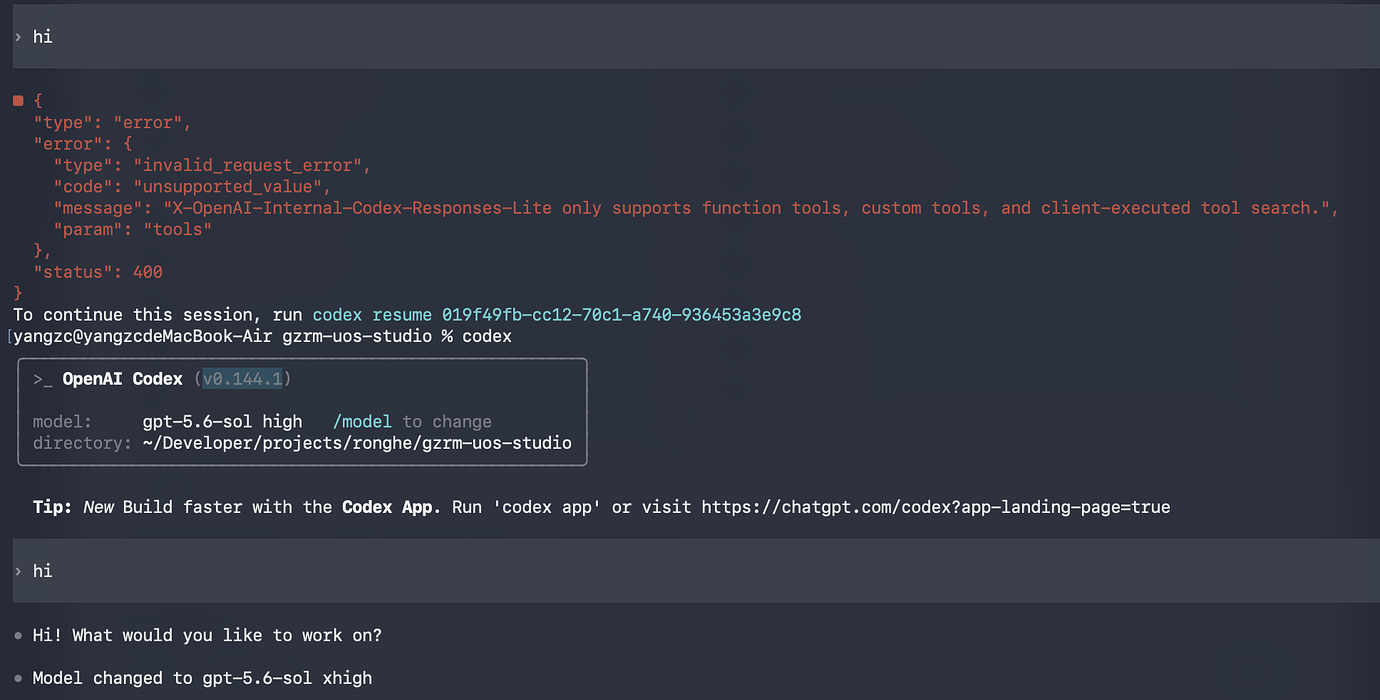
Task: Click the error message mentioning X-OpenAI-Internal-Codex-Responses-Lite
Action: pos(750,208)
